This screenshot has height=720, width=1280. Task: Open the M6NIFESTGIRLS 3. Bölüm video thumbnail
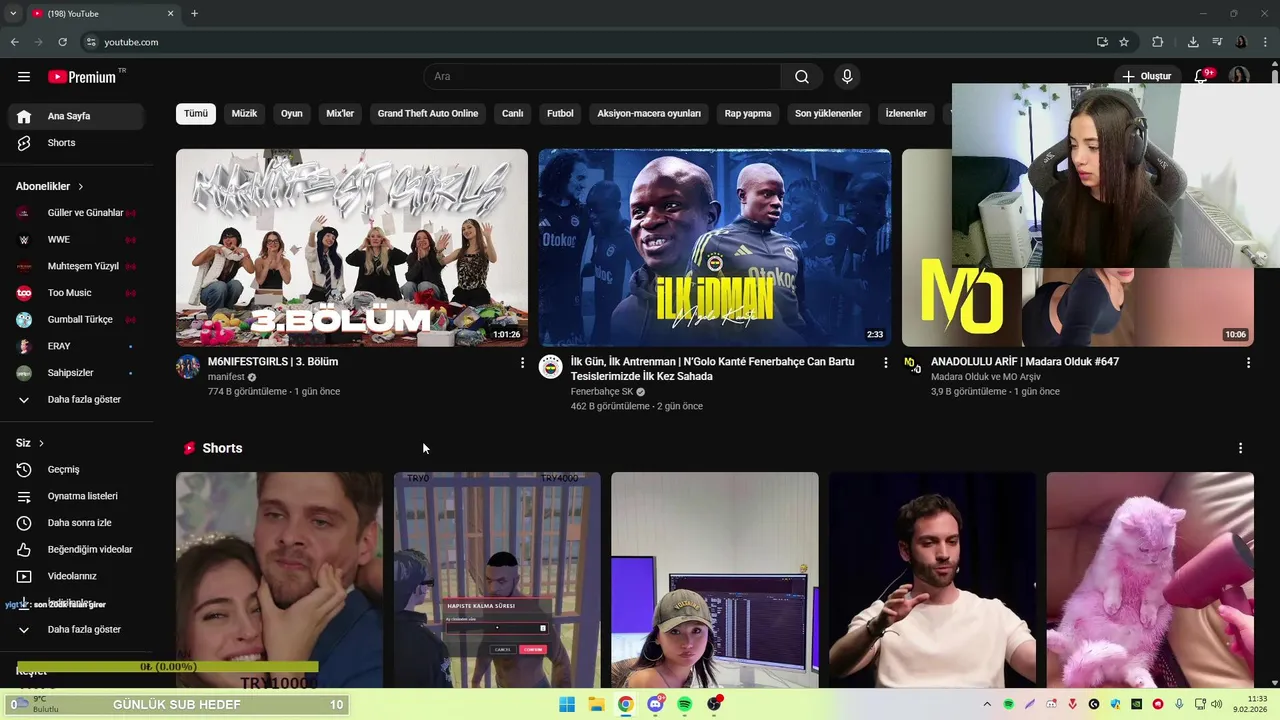(x=352, y=248)
